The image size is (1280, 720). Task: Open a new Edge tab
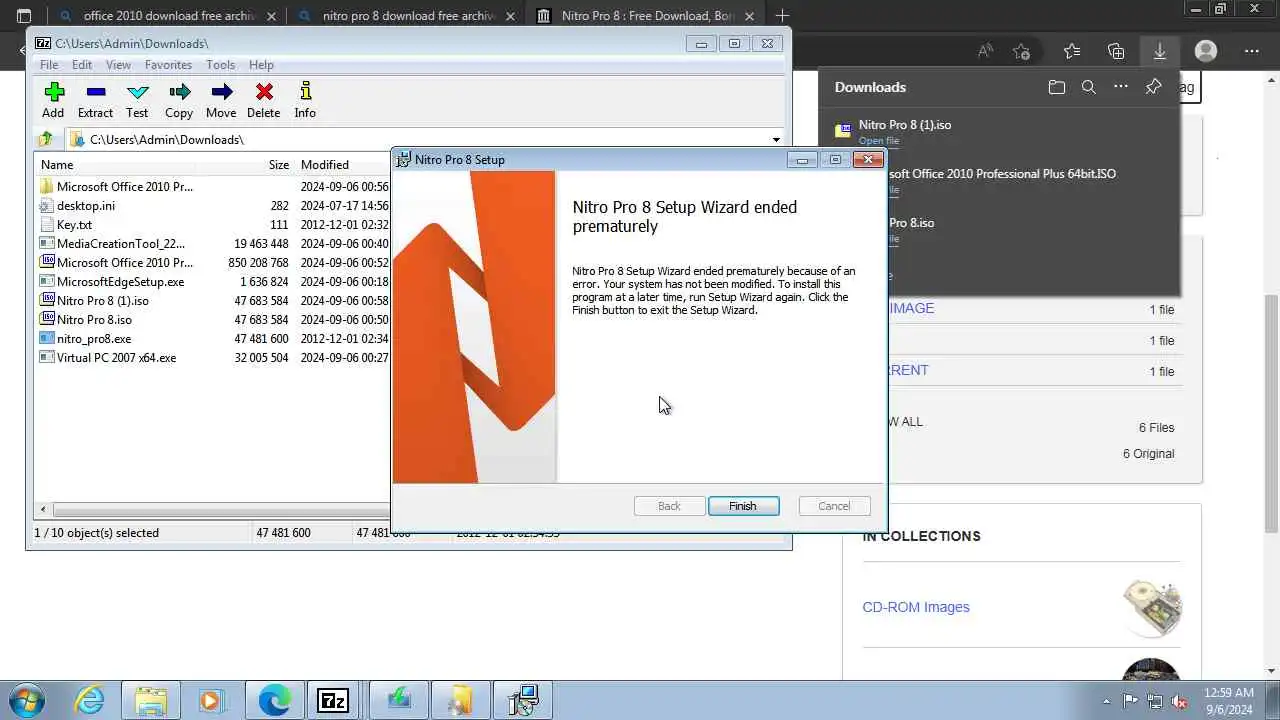click(x=782, y=16)
